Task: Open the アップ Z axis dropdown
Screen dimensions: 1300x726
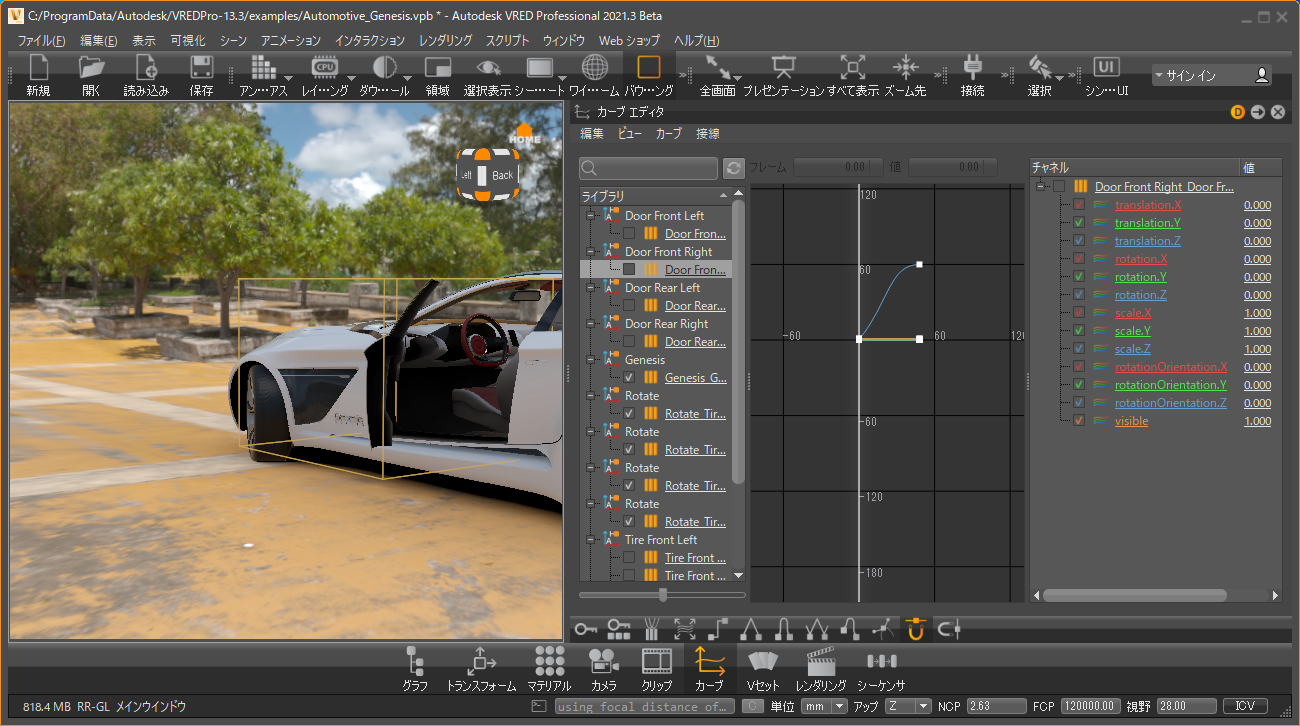Action: click(x=908, y=706)
